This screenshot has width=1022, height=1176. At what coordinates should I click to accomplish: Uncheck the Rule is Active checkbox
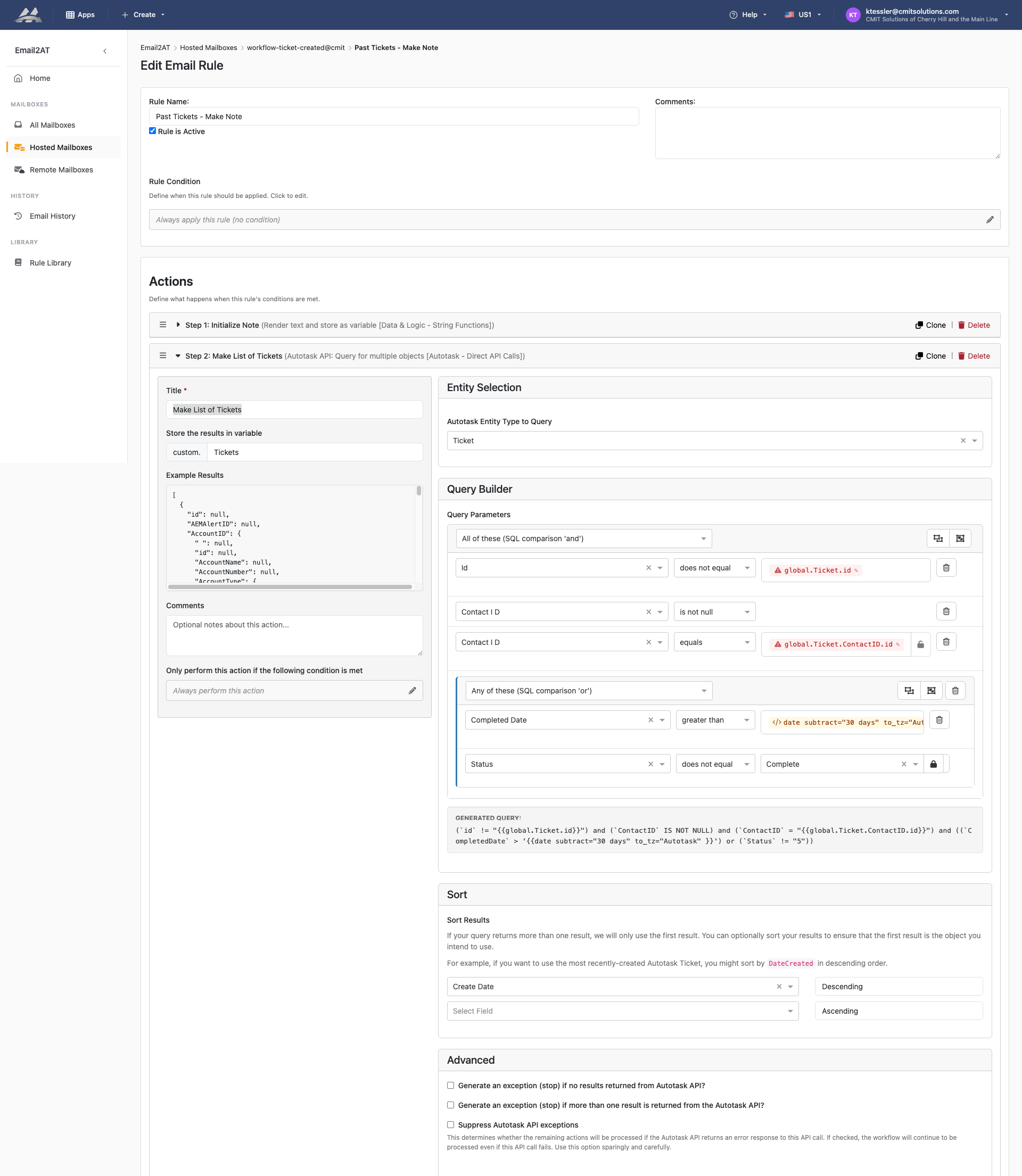[152, 131]
